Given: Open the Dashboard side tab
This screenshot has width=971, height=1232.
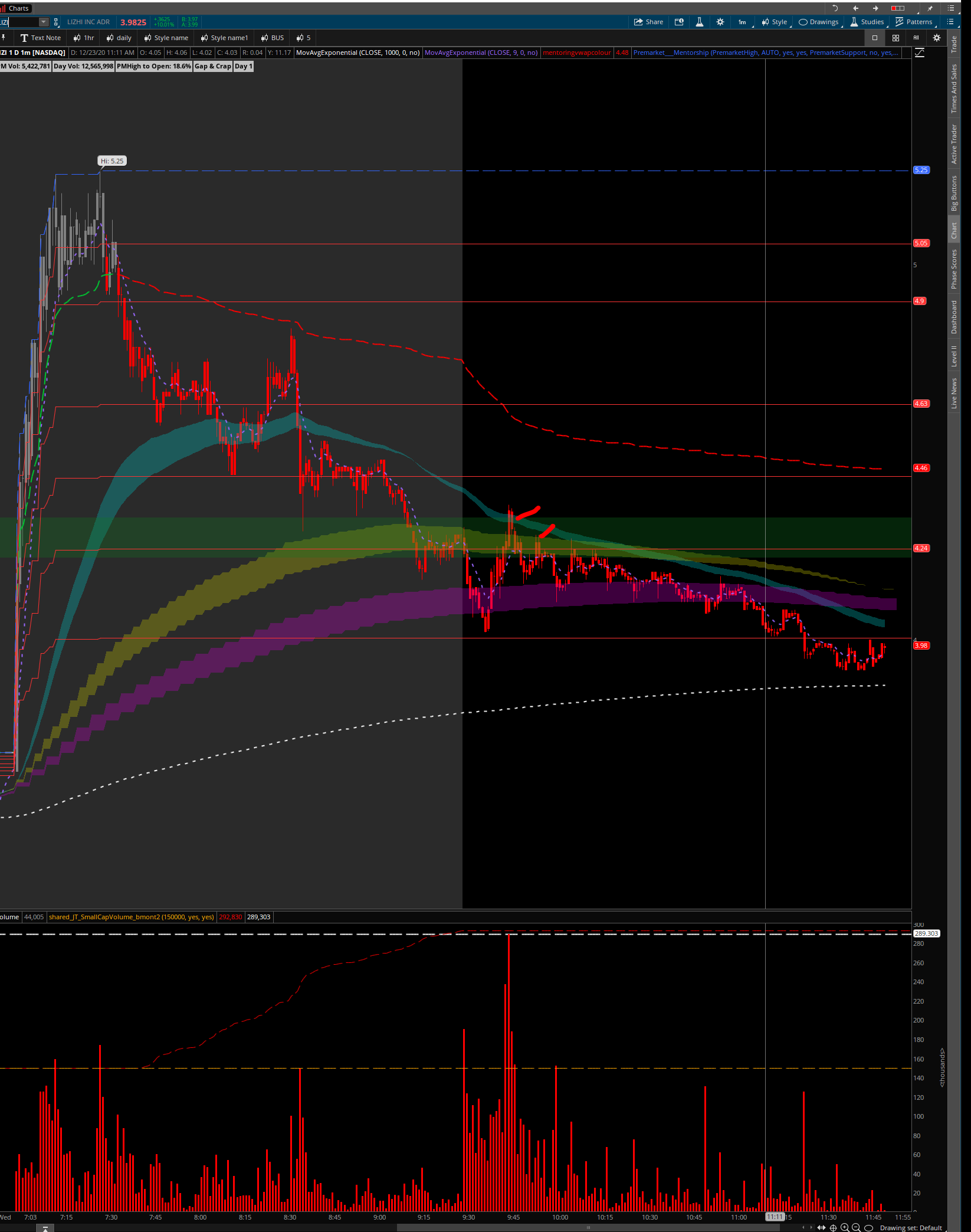Looking at the screenshot, I should click(x=954, y=317).
